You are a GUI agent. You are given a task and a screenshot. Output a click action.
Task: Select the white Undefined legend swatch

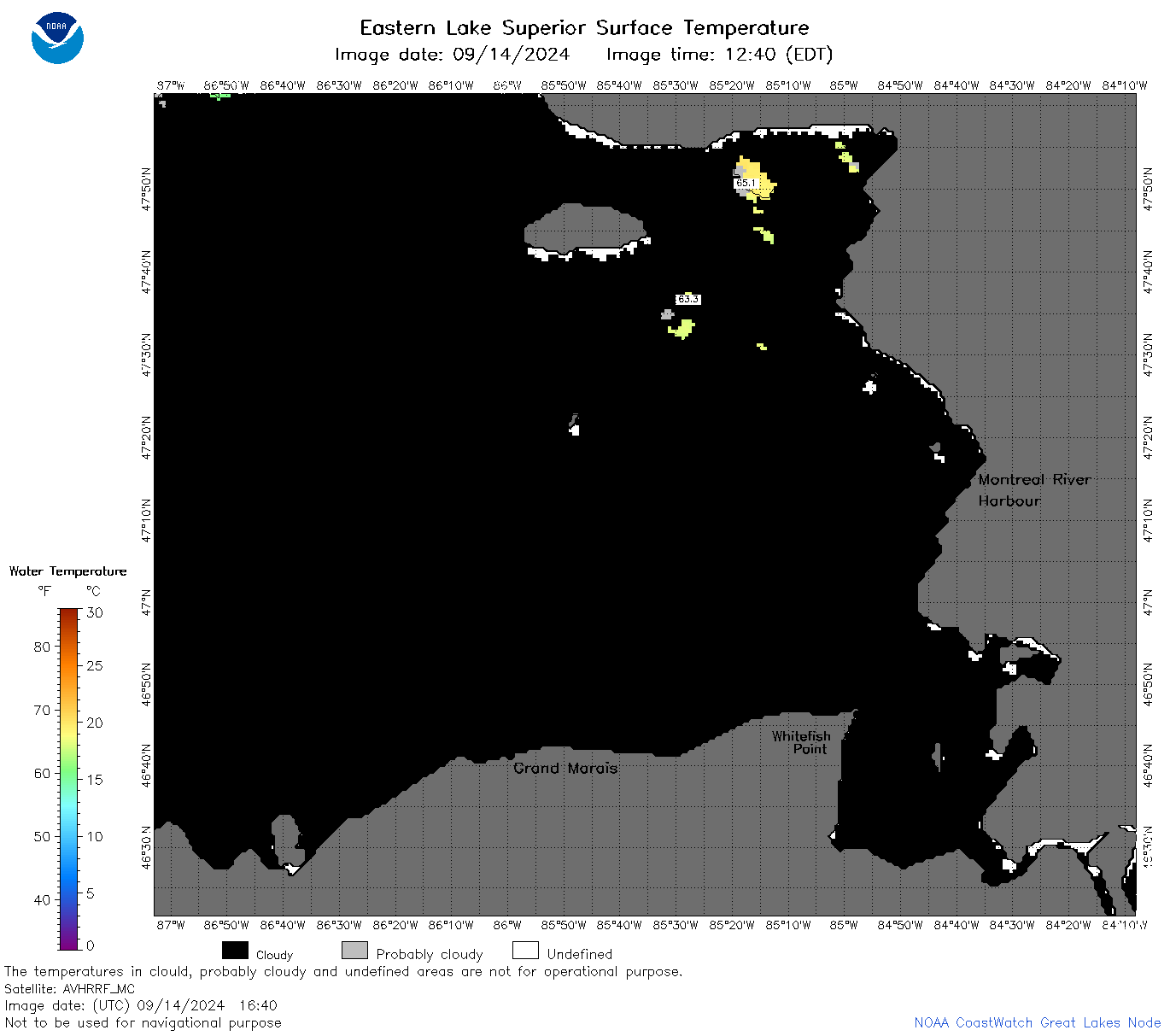click(x=525, y=951)
